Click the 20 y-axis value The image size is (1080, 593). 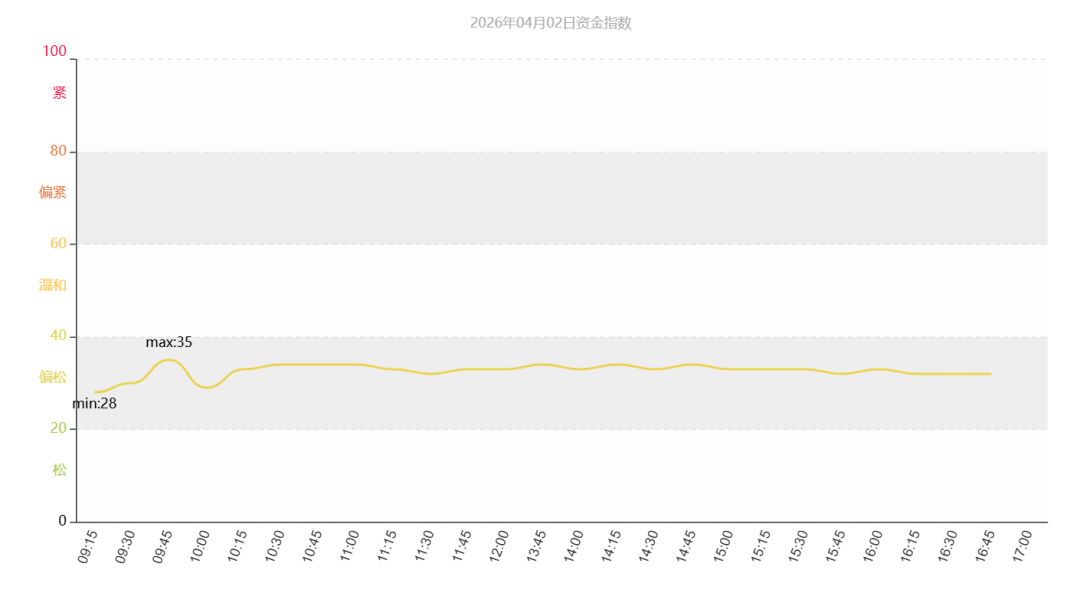58,428
